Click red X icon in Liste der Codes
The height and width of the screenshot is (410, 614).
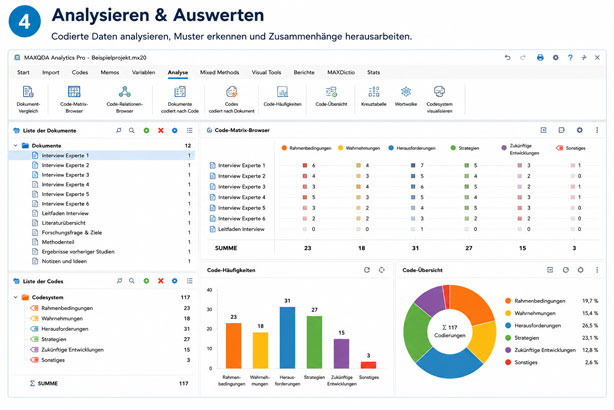(161, 281)
